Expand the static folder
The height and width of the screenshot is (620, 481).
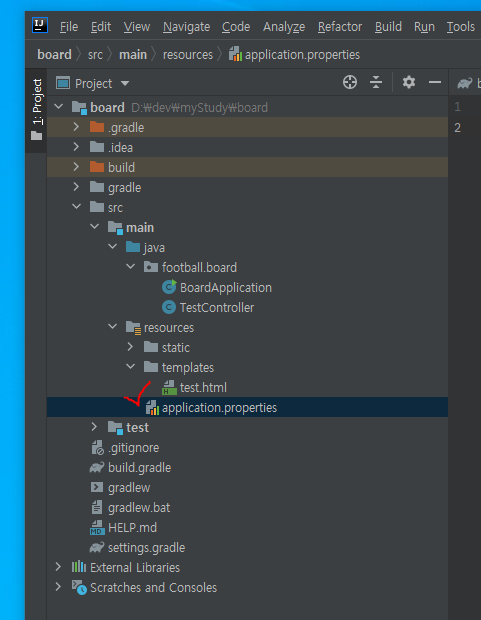[x=130, y=347]
